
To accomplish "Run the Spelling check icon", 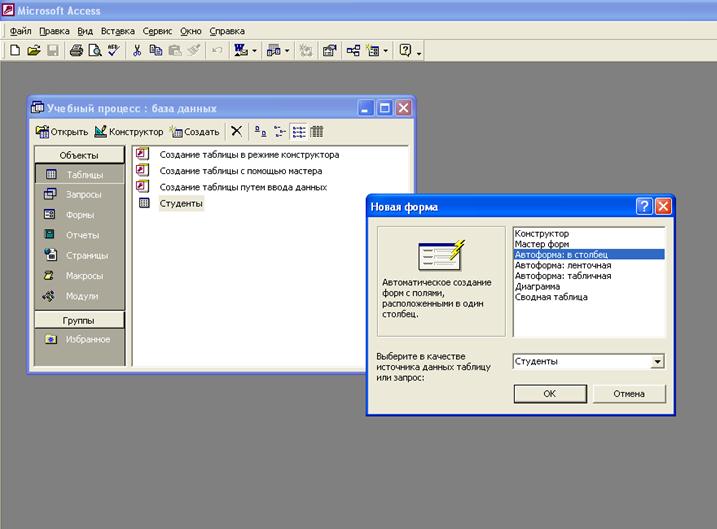I will pyautogui.click(x=113, y=50).
